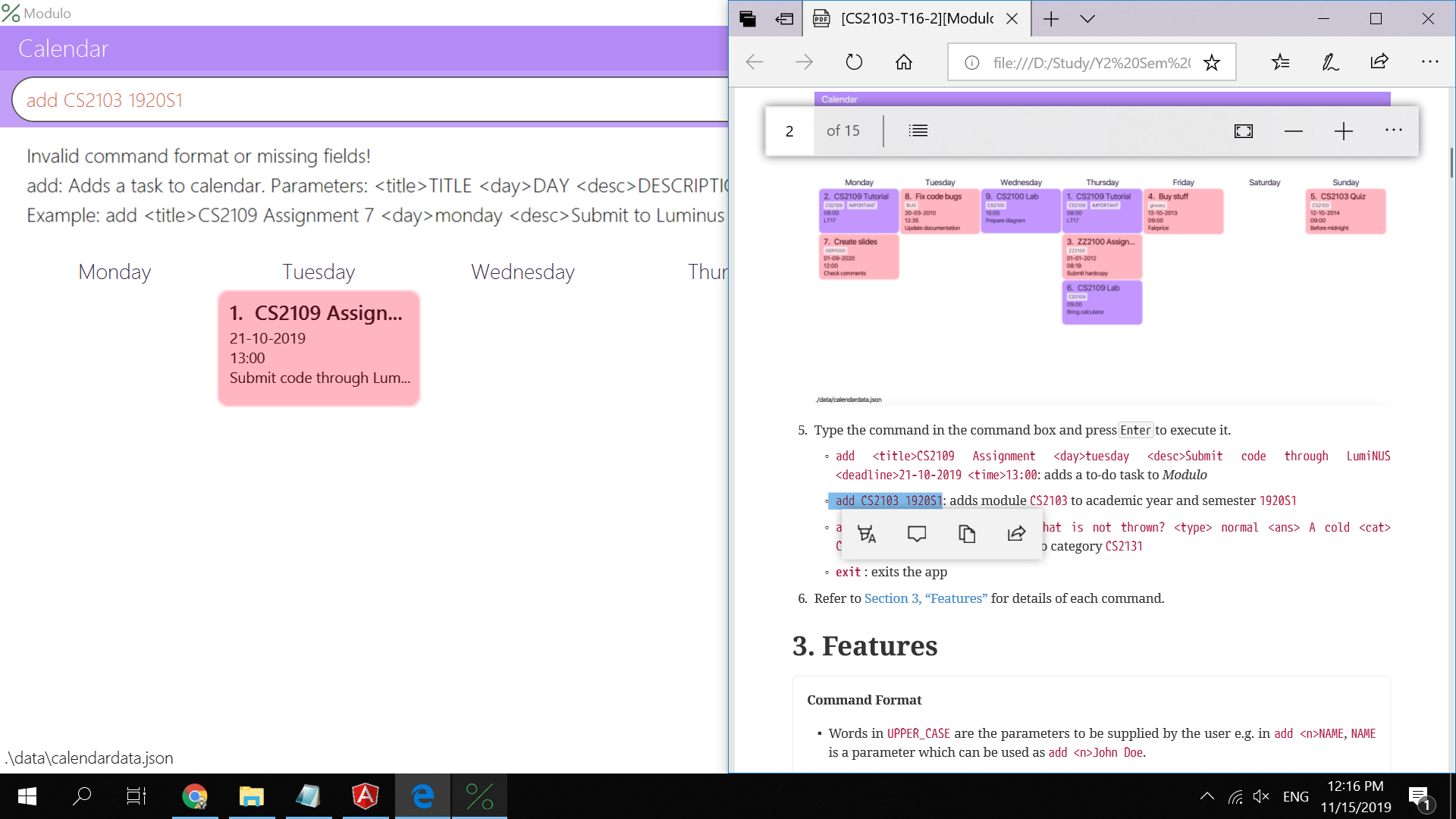Image resolution: width=1456 pixels, height=819 pixels.
Task: Go to the browser home page
Action: (903, 62)
